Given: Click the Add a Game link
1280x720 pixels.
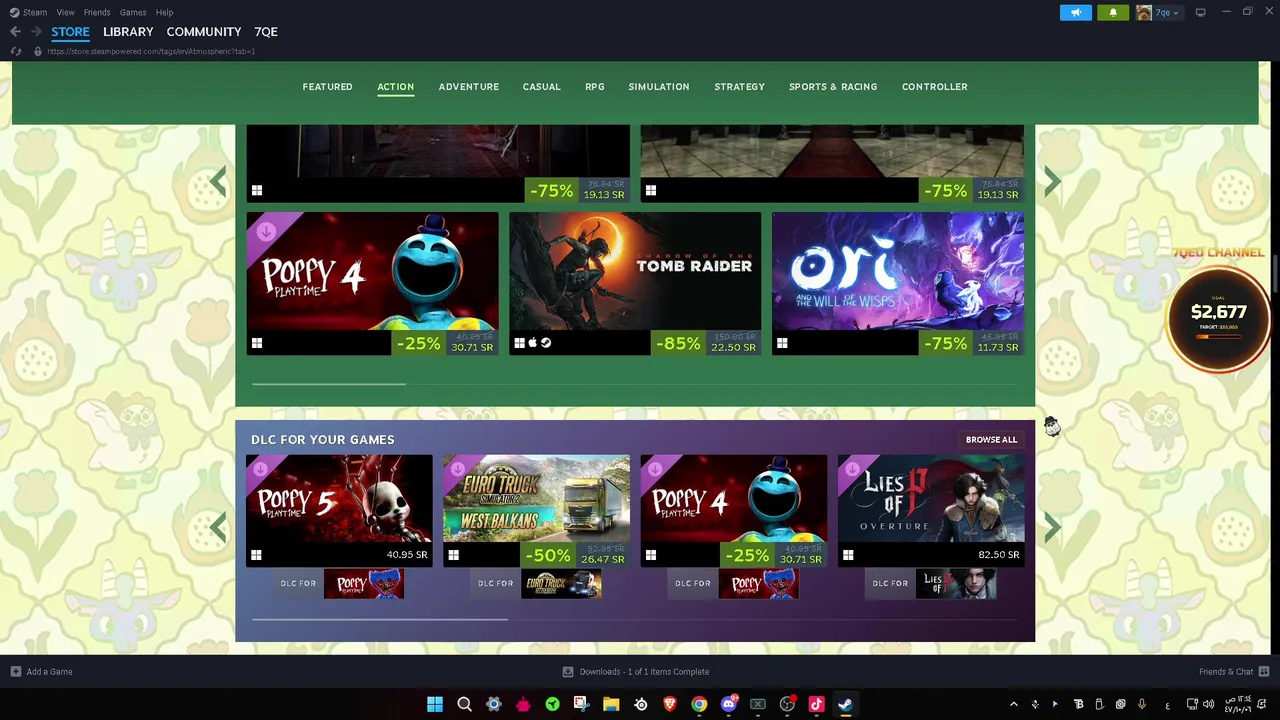Looking at the screenshot, I should pyautogui.click(x=49, y=672).
